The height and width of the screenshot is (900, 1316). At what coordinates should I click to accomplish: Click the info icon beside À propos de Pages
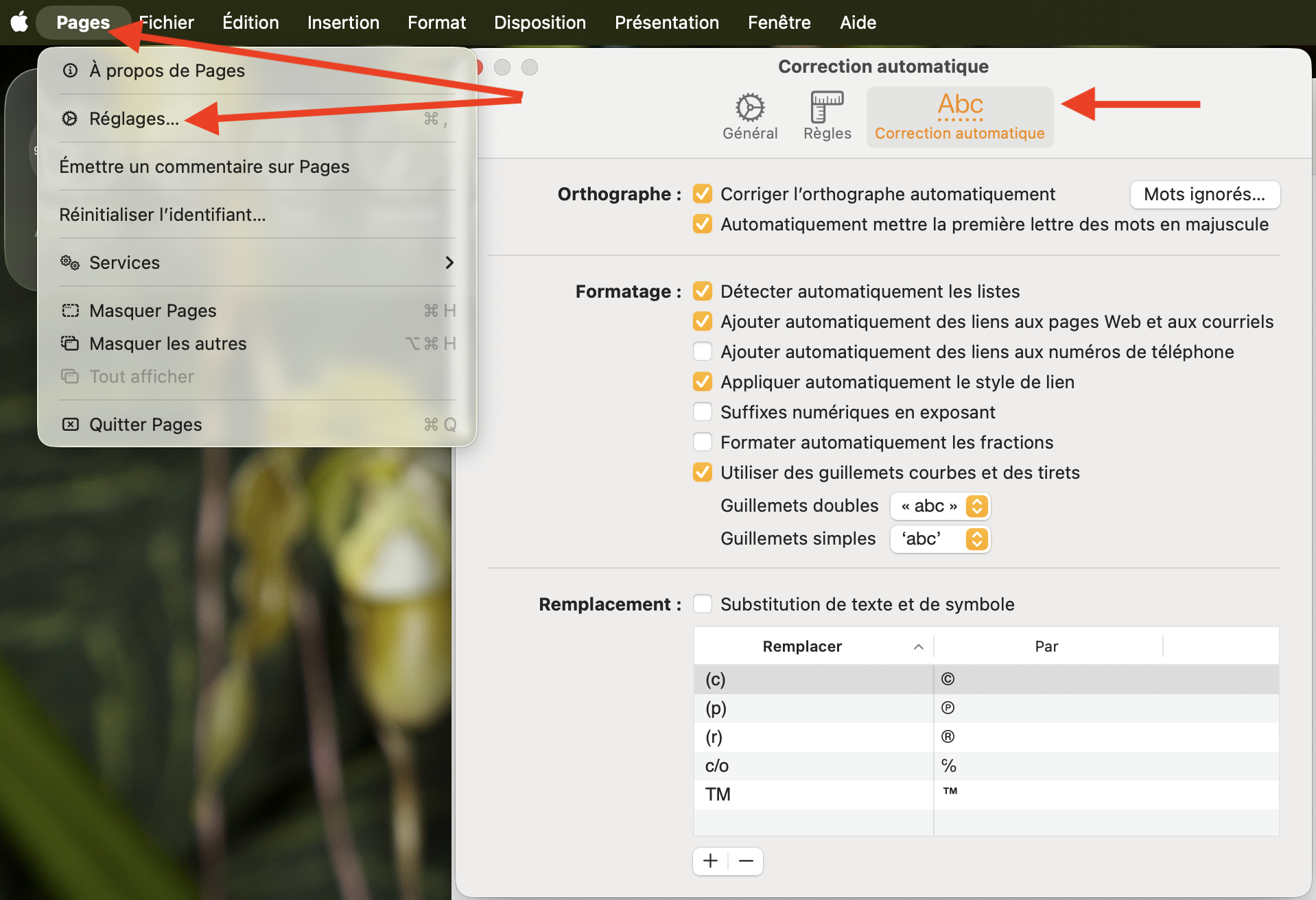[x=70, y=70]
